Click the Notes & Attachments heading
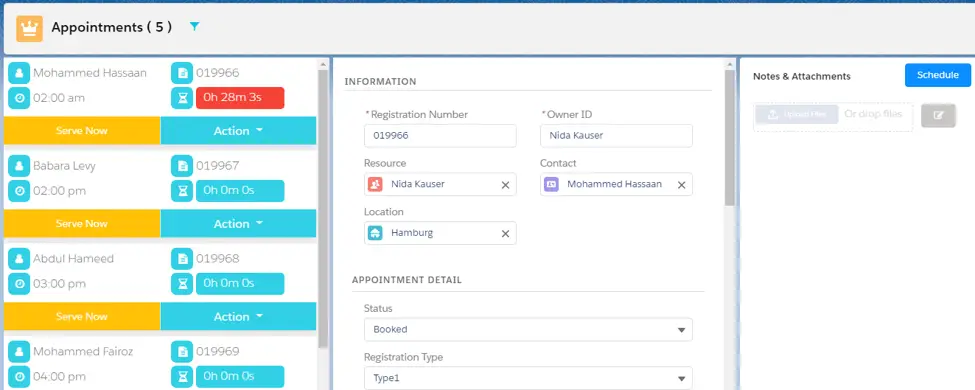Screen dimensions: 975x390 point(802,77)
